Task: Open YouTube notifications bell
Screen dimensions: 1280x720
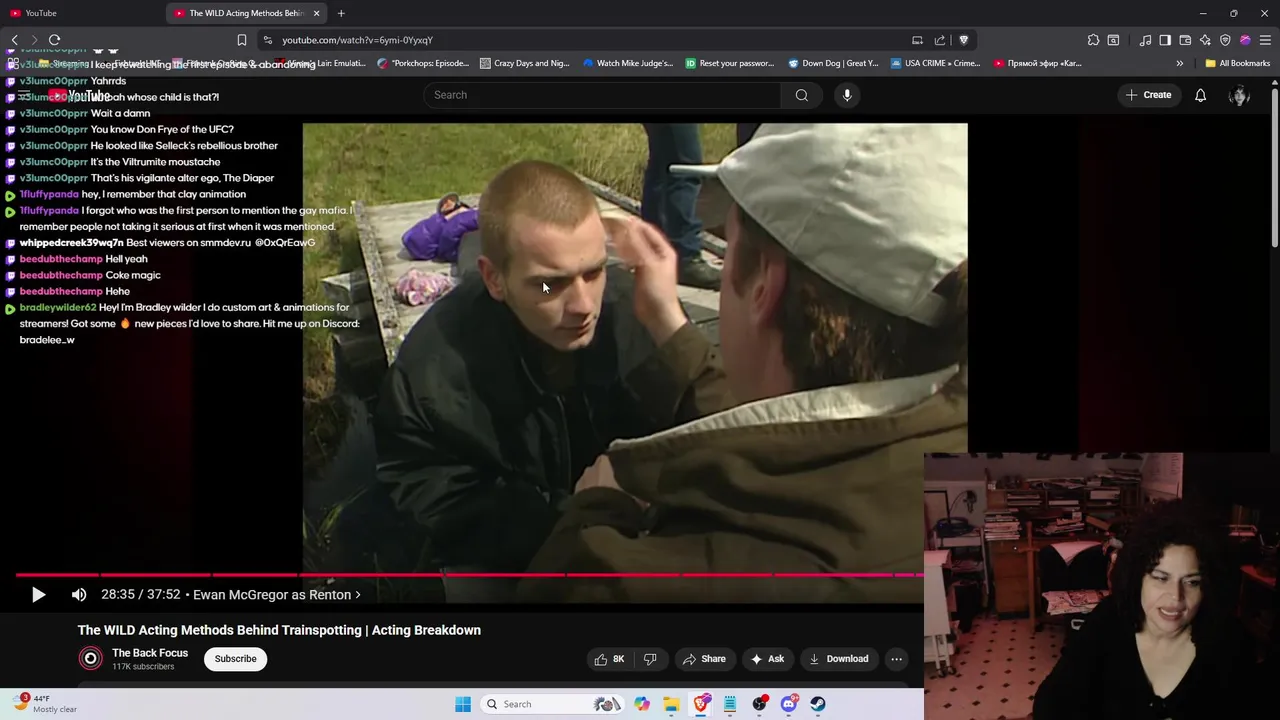Action: click(1200, 95)
